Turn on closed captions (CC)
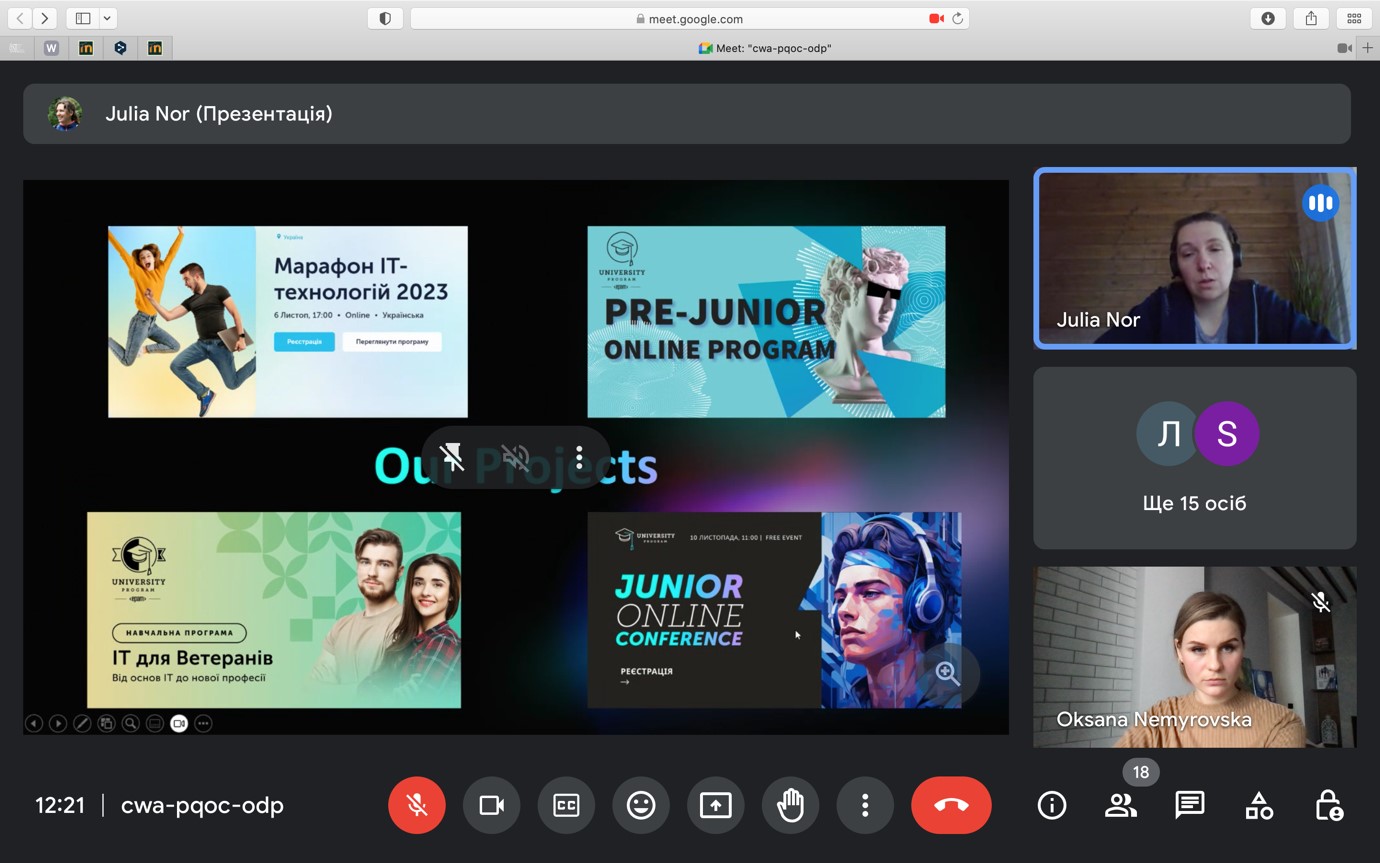1380x863 pixels. [x=566, y=805]
